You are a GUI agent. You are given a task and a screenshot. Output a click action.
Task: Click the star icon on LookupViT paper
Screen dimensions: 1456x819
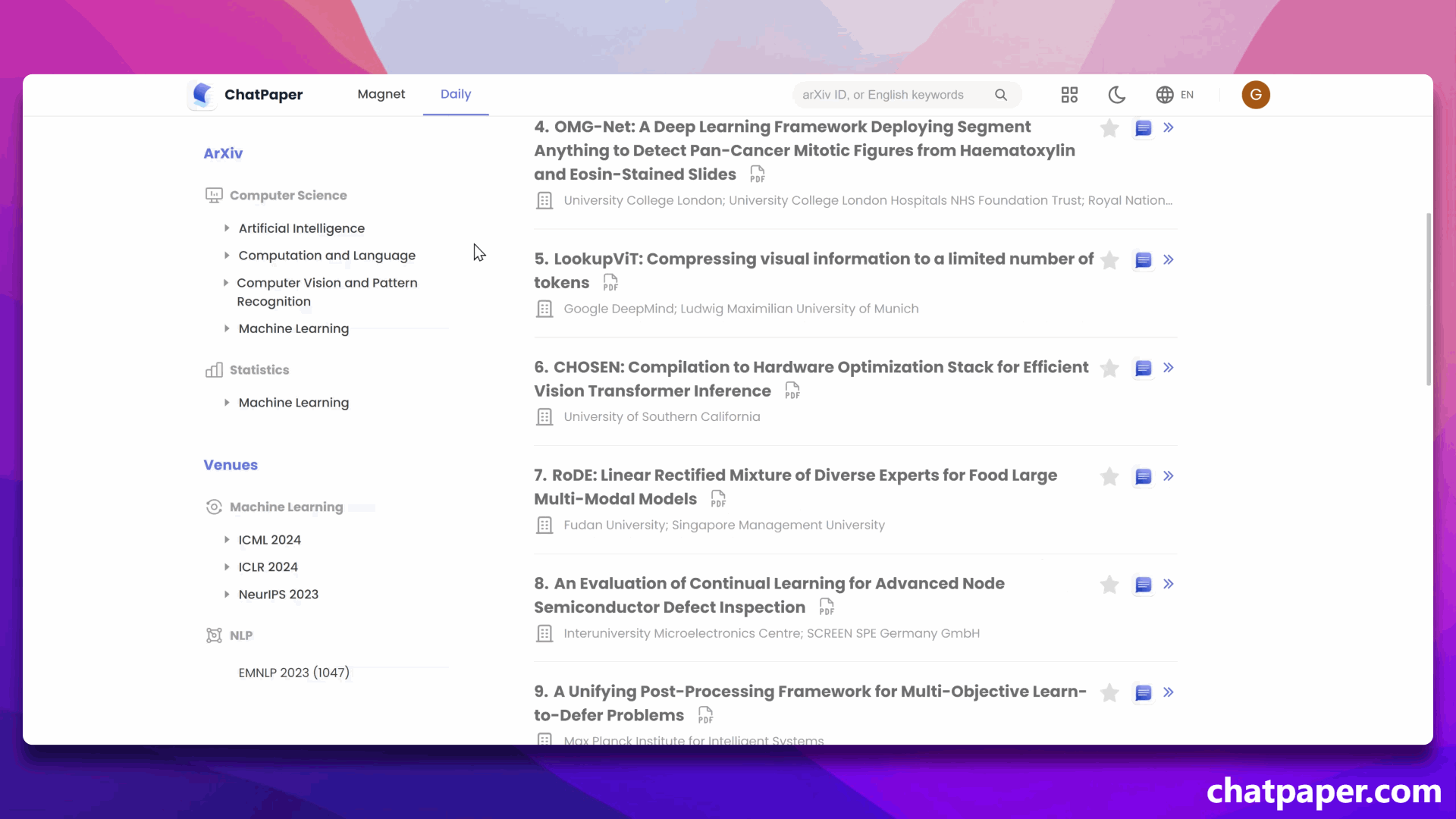(1110, 260)
